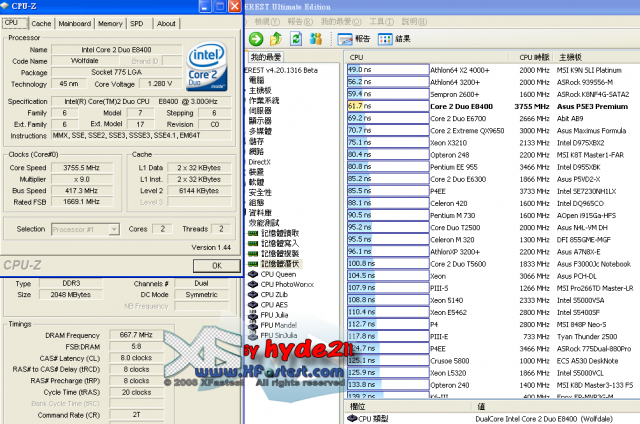Click the OK button in CPU-Z
Image resolution: width=640 pixels, height=424 pixels.
click(x=217, y=266)
